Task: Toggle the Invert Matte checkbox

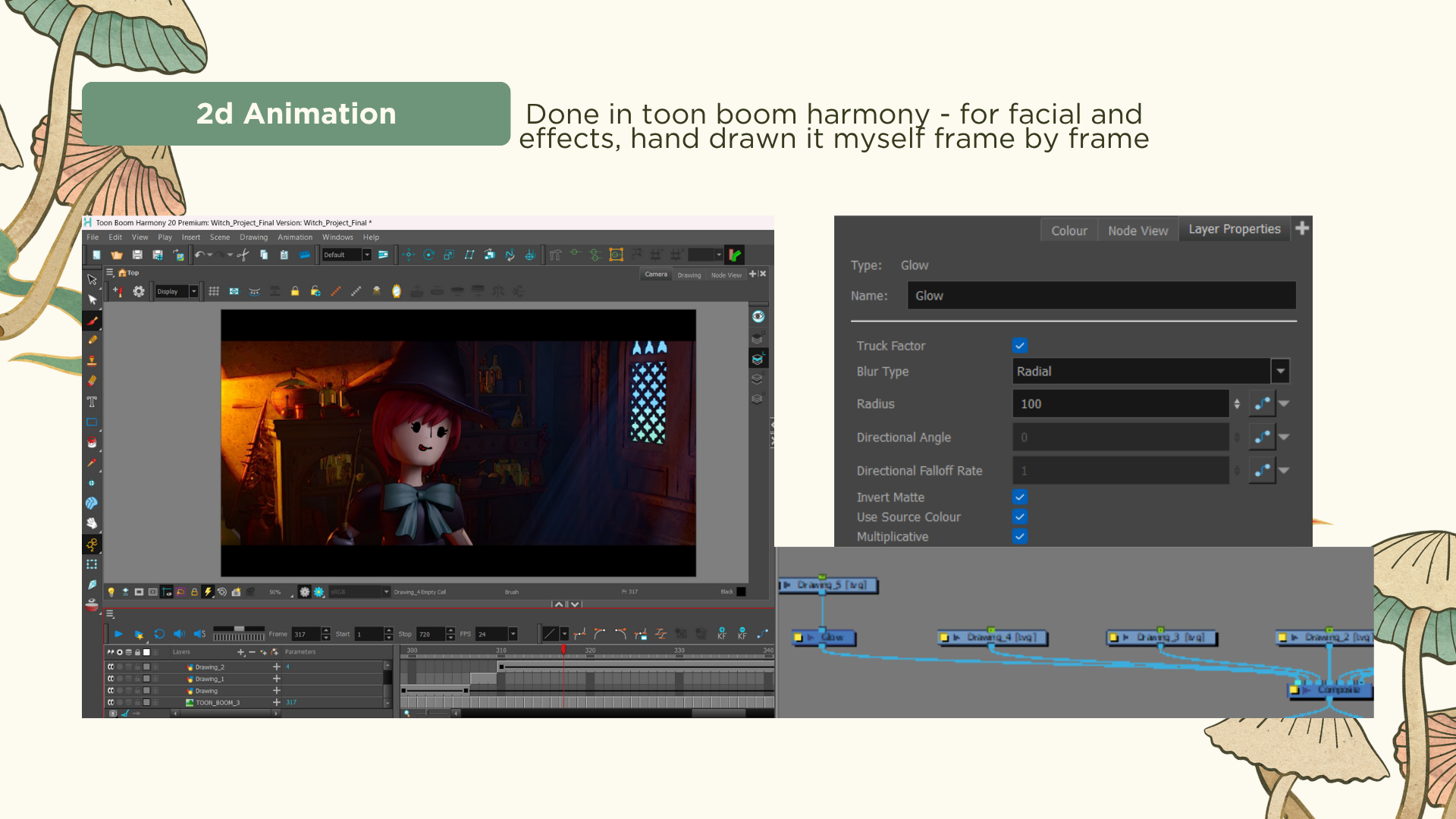Action: tap(1020, 497)
